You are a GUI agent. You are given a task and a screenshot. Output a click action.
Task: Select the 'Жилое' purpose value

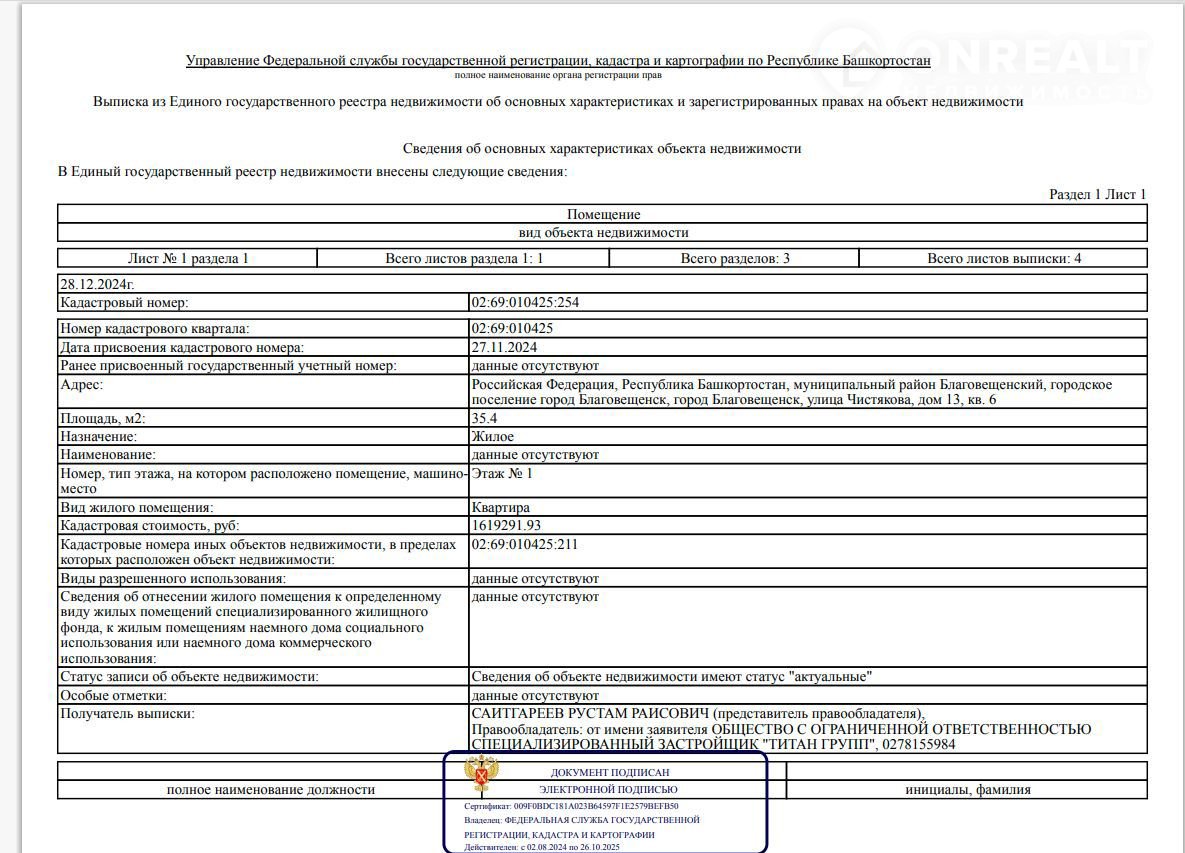pos(492,436)
